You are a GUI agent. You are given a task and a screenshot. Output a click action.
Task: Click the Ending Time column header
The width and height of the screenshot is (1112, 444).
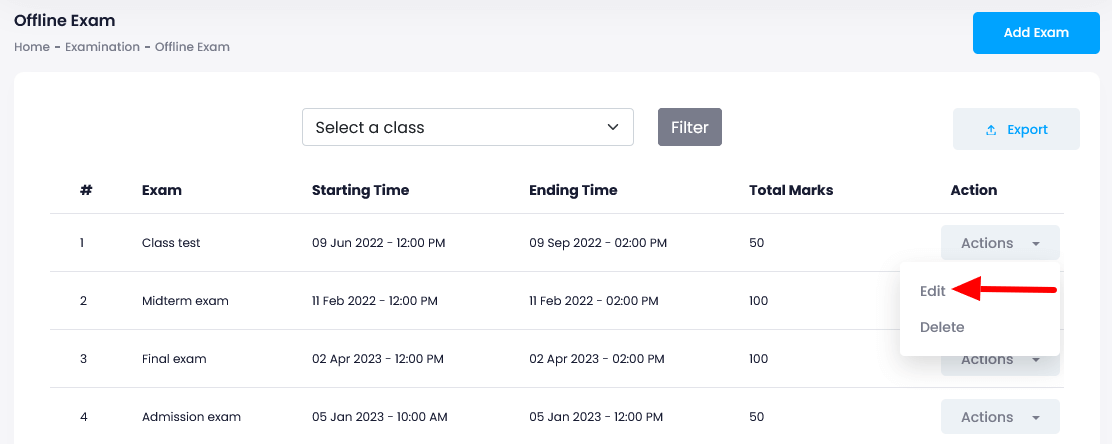(573, 190)
